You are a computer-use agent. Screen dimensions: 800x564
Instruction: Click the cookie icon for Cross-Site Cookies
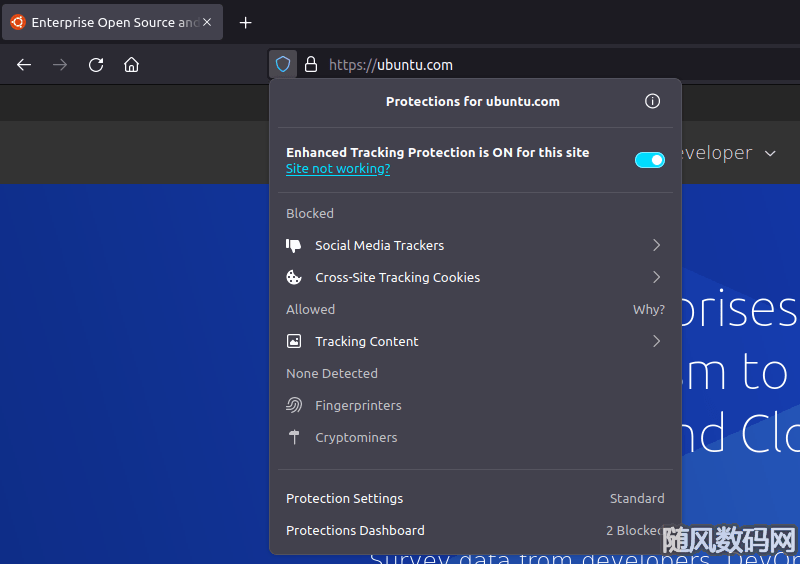tap(294, 277)
